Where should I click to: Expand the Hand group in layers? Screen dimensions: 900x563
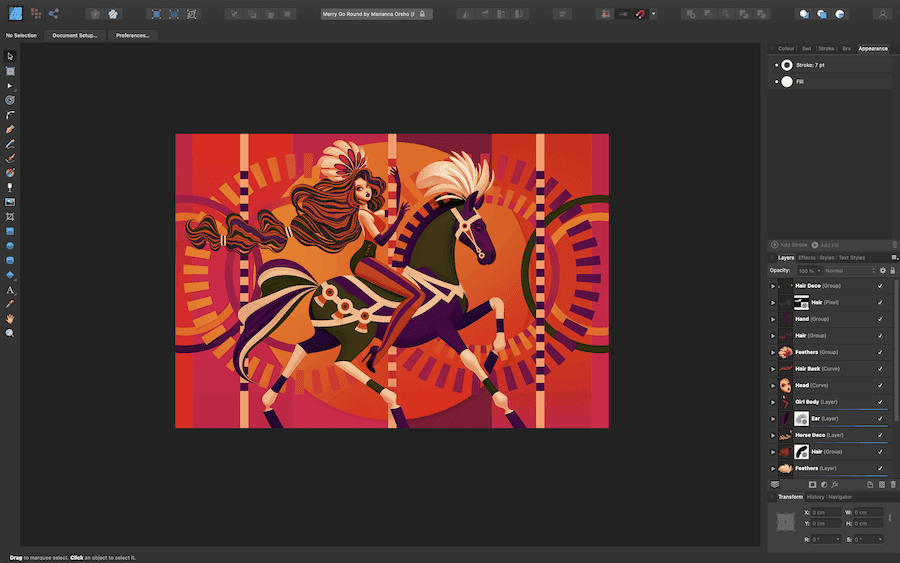pos(773,319)
